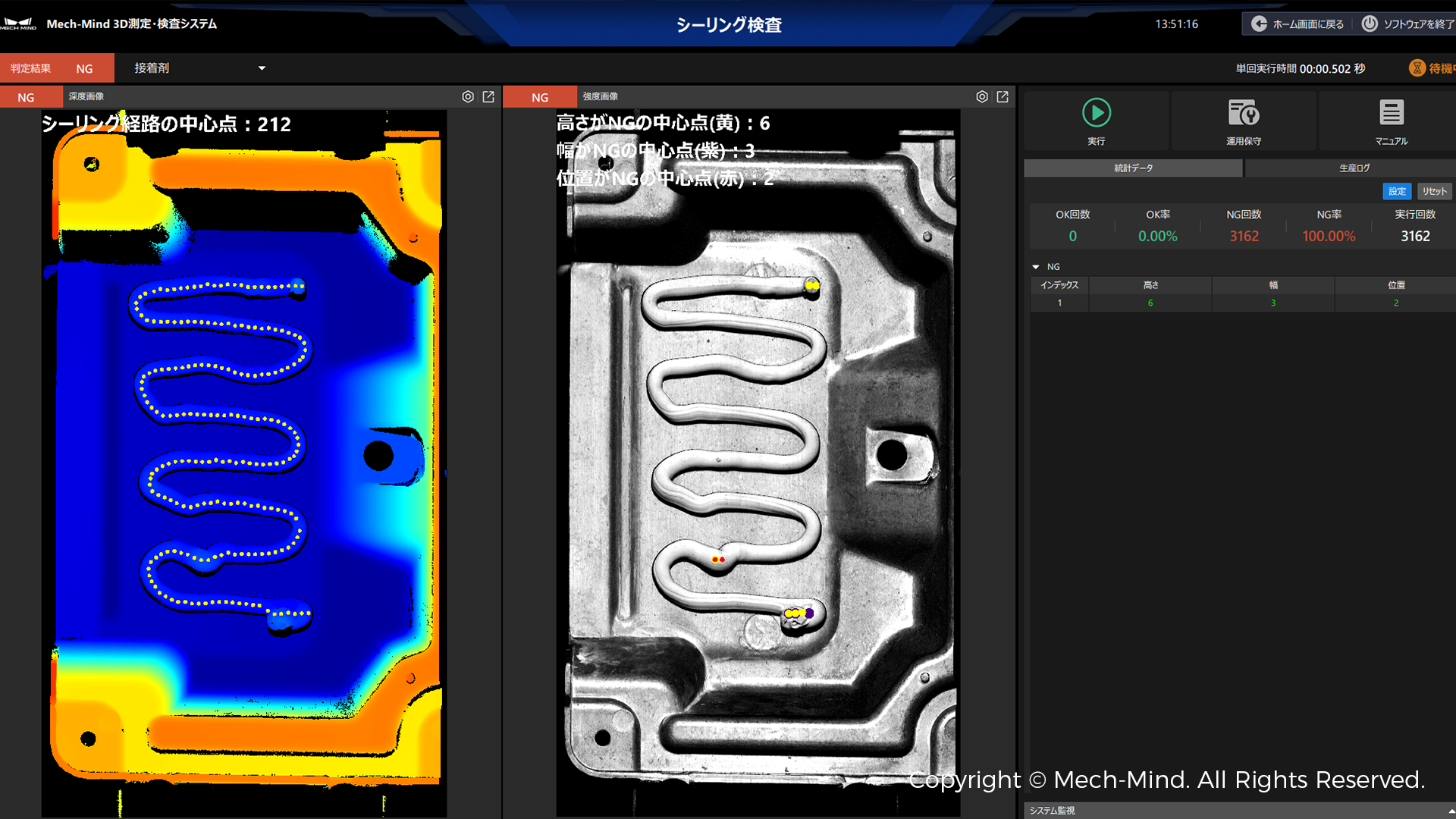Open 運用保守 maintenance tool icon
Image resolution: width=1456 pixels, height=819 pixels.
tap(1243, 113)
